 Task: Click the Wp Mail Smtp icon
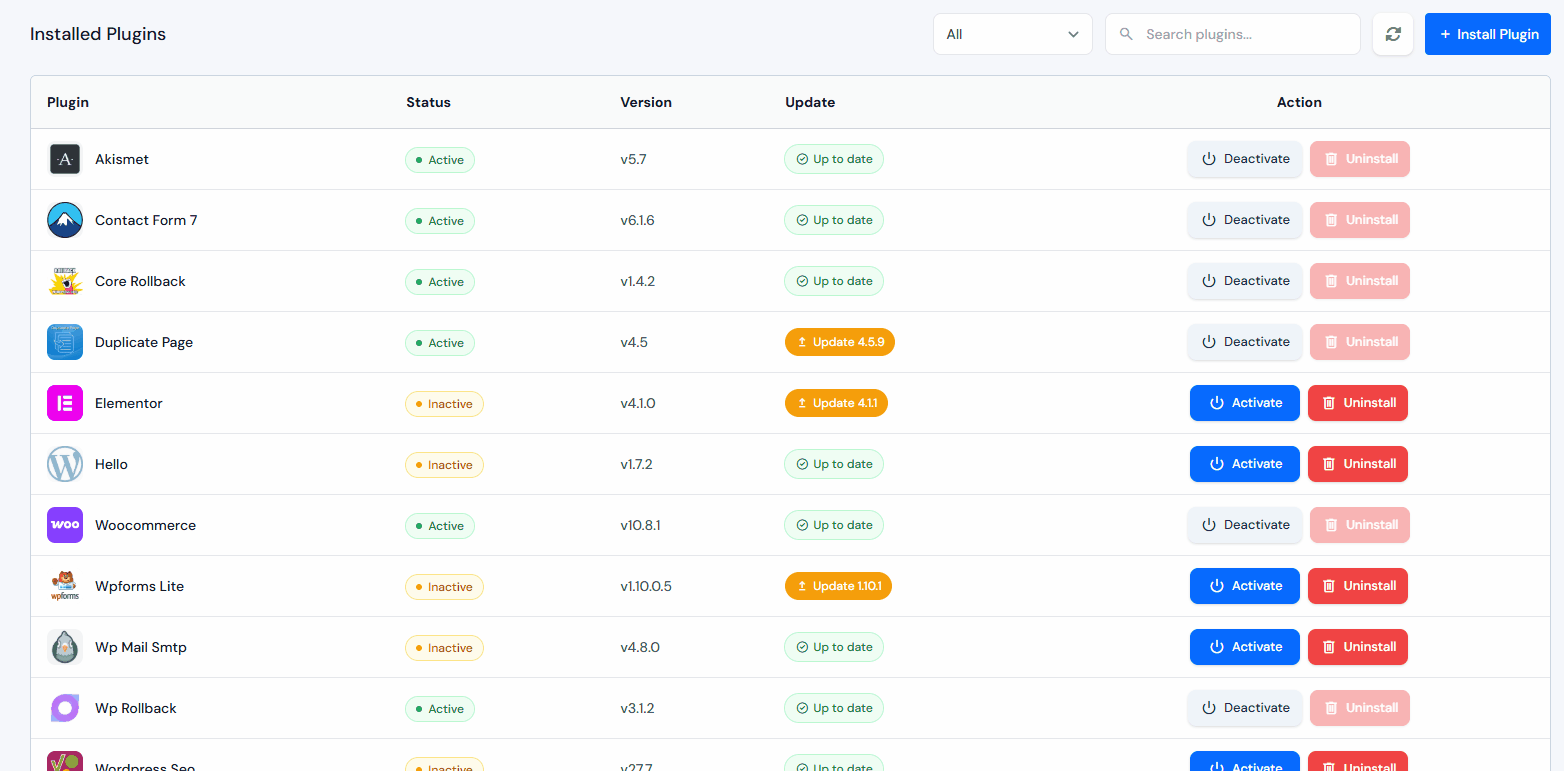point(65,647)
